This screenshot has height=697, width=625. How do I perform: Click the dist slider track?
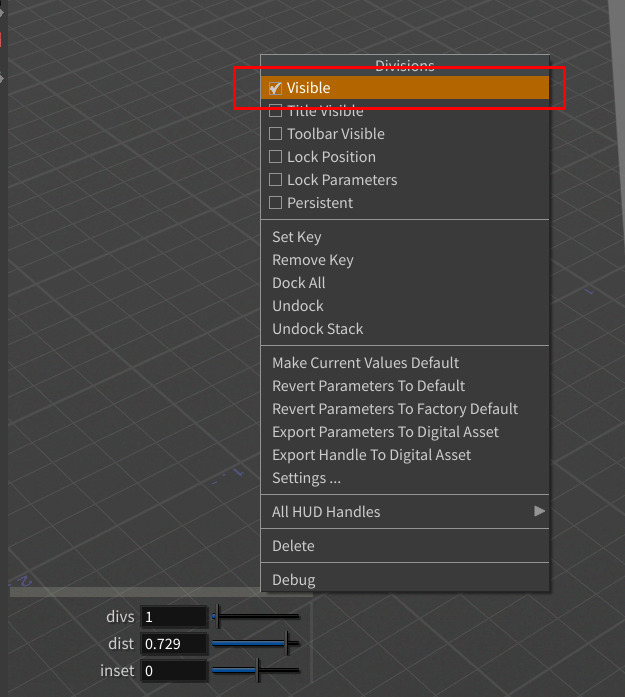256,643
